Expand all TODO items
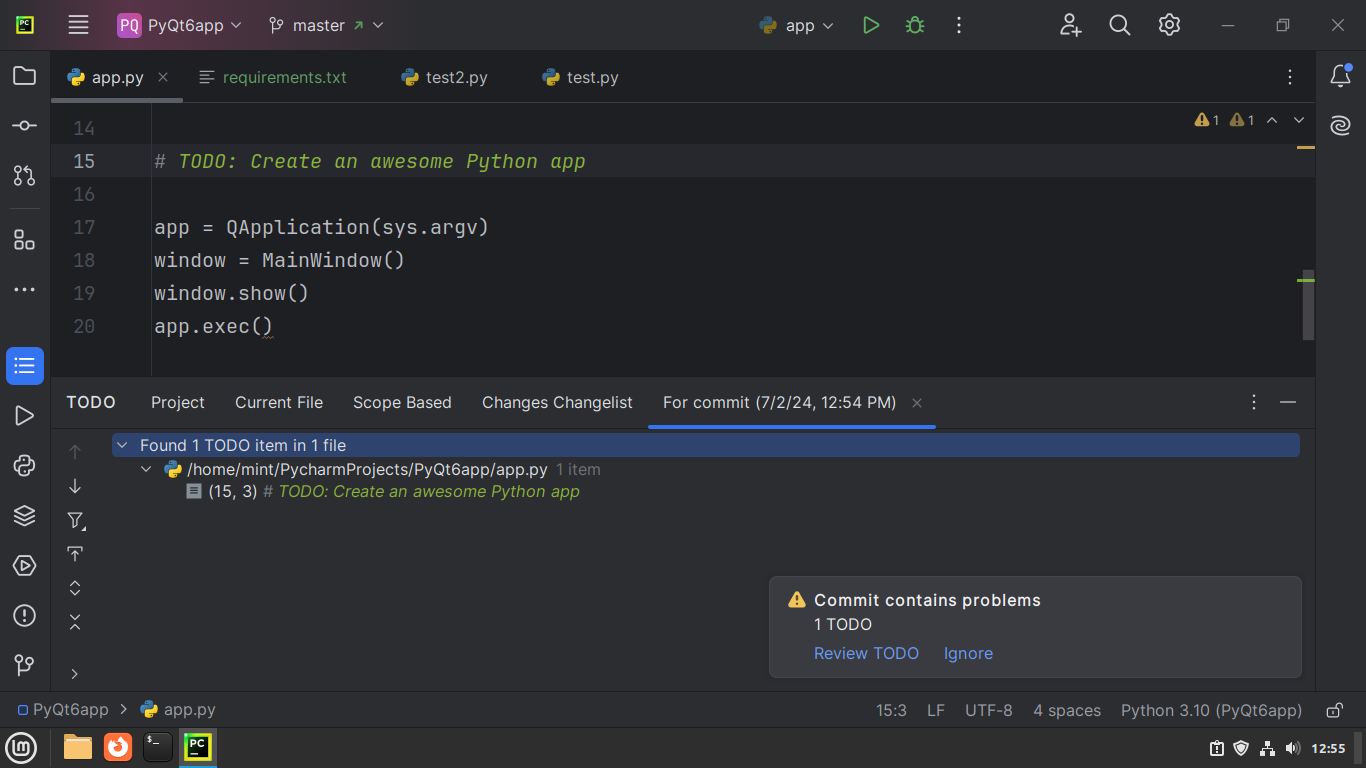 (x=75, y=588)
